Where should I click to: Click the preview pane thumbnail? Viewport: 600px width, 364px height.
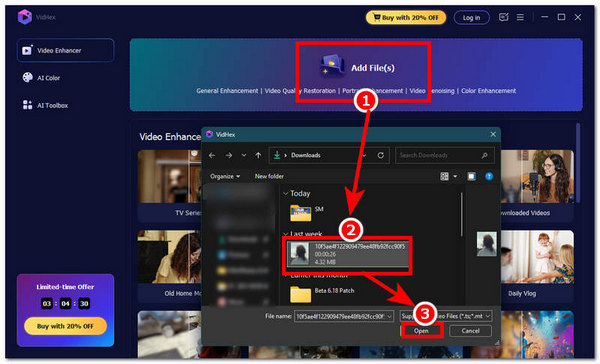click(486, 244)
